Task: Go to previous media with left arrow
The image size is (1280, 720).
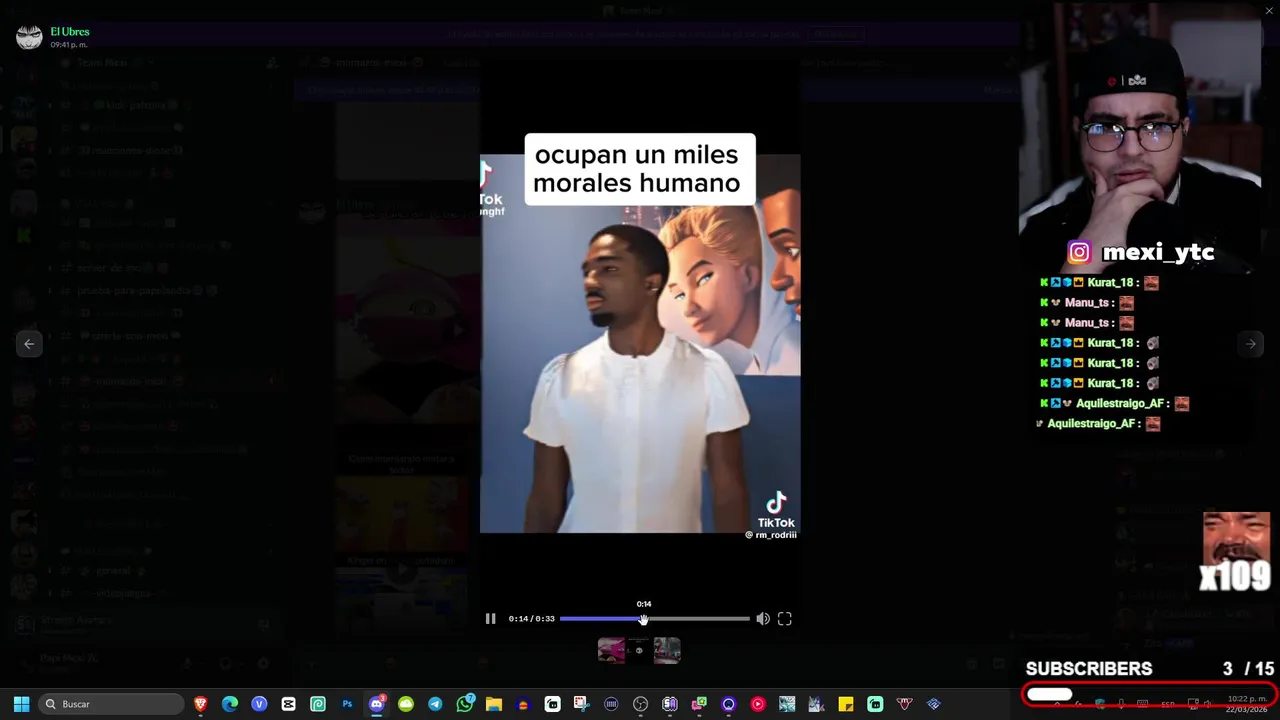Action: pyautogui.click(x=29, y=344)
